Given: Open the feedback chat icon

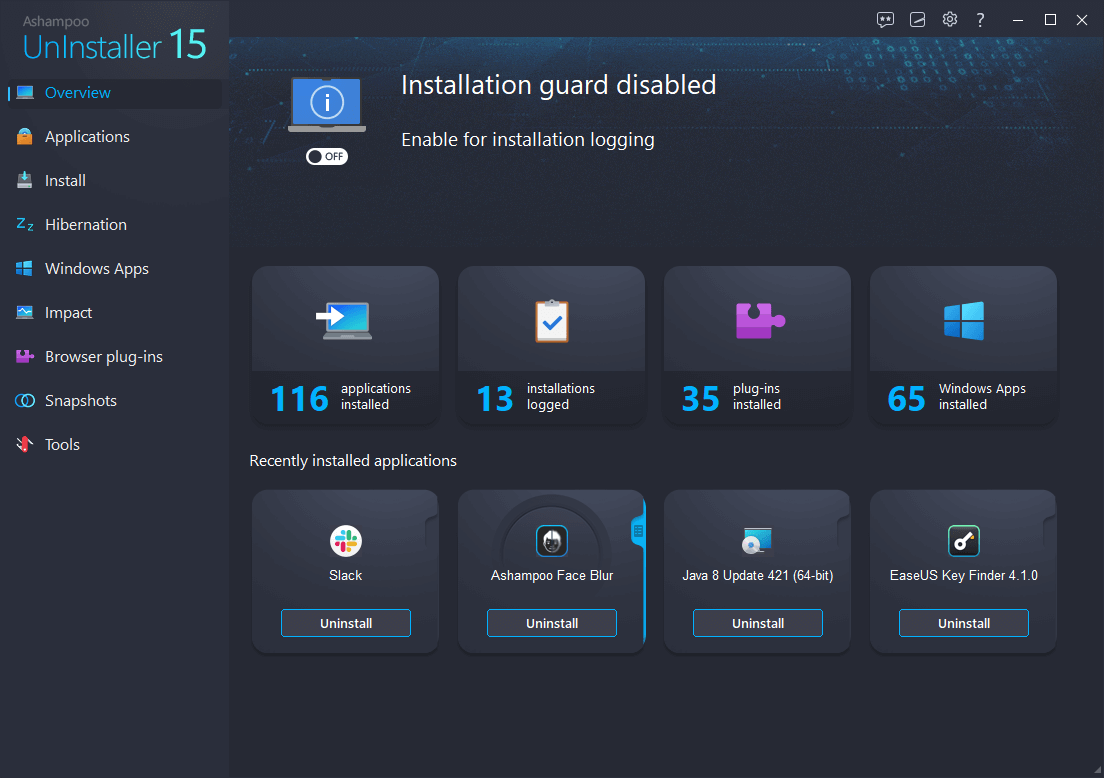Looking at the screenshot, I should point(885,19).
